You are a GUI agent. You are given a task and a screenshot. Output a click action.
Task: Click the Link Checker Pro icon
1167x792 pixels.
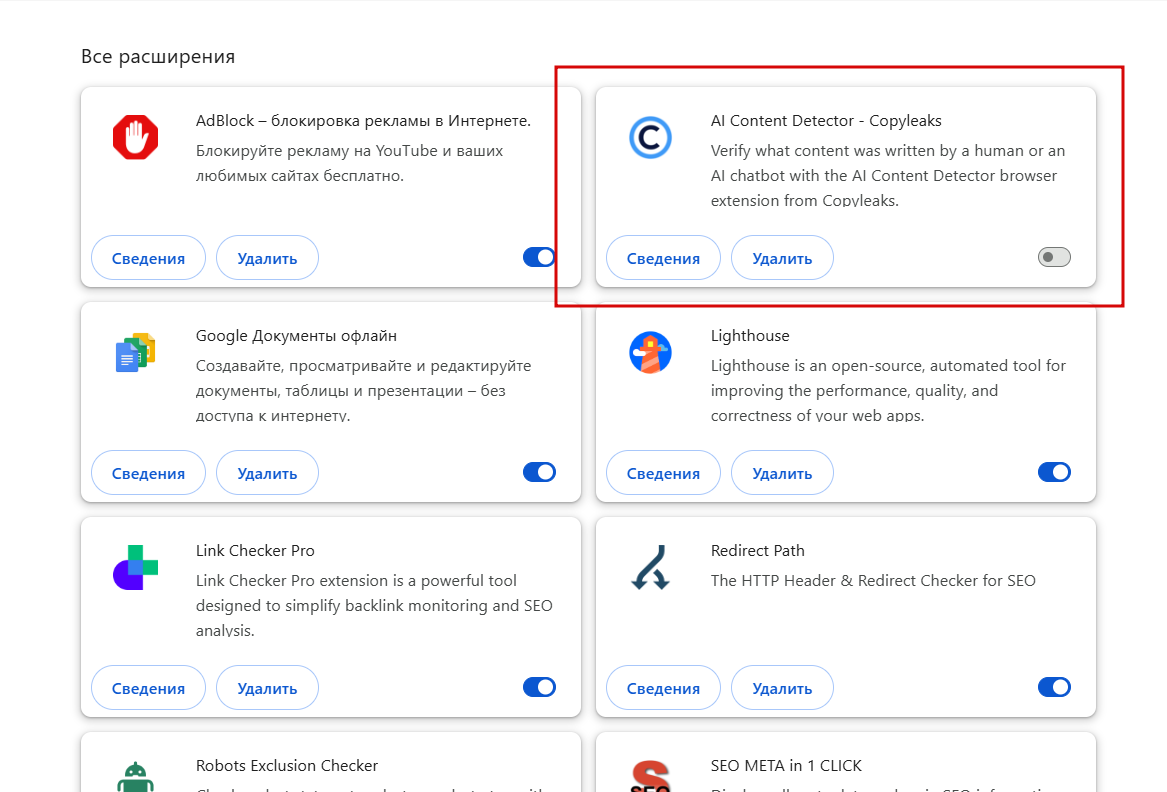coord(136,567)
